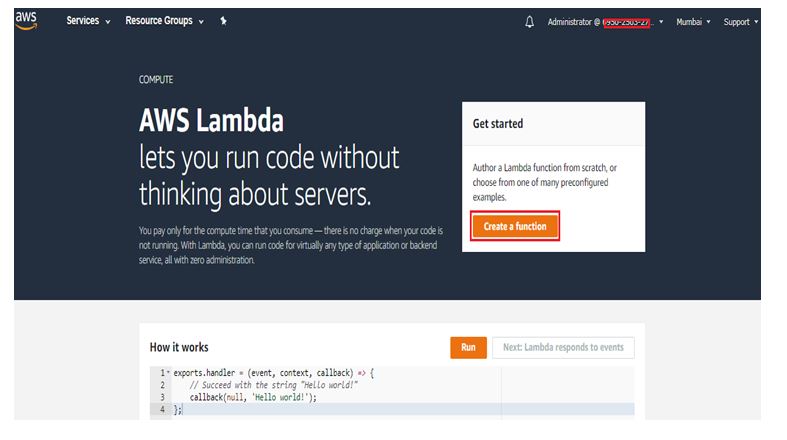
Task: Click the AWS Lambda heading
Action: pos(211,120)
